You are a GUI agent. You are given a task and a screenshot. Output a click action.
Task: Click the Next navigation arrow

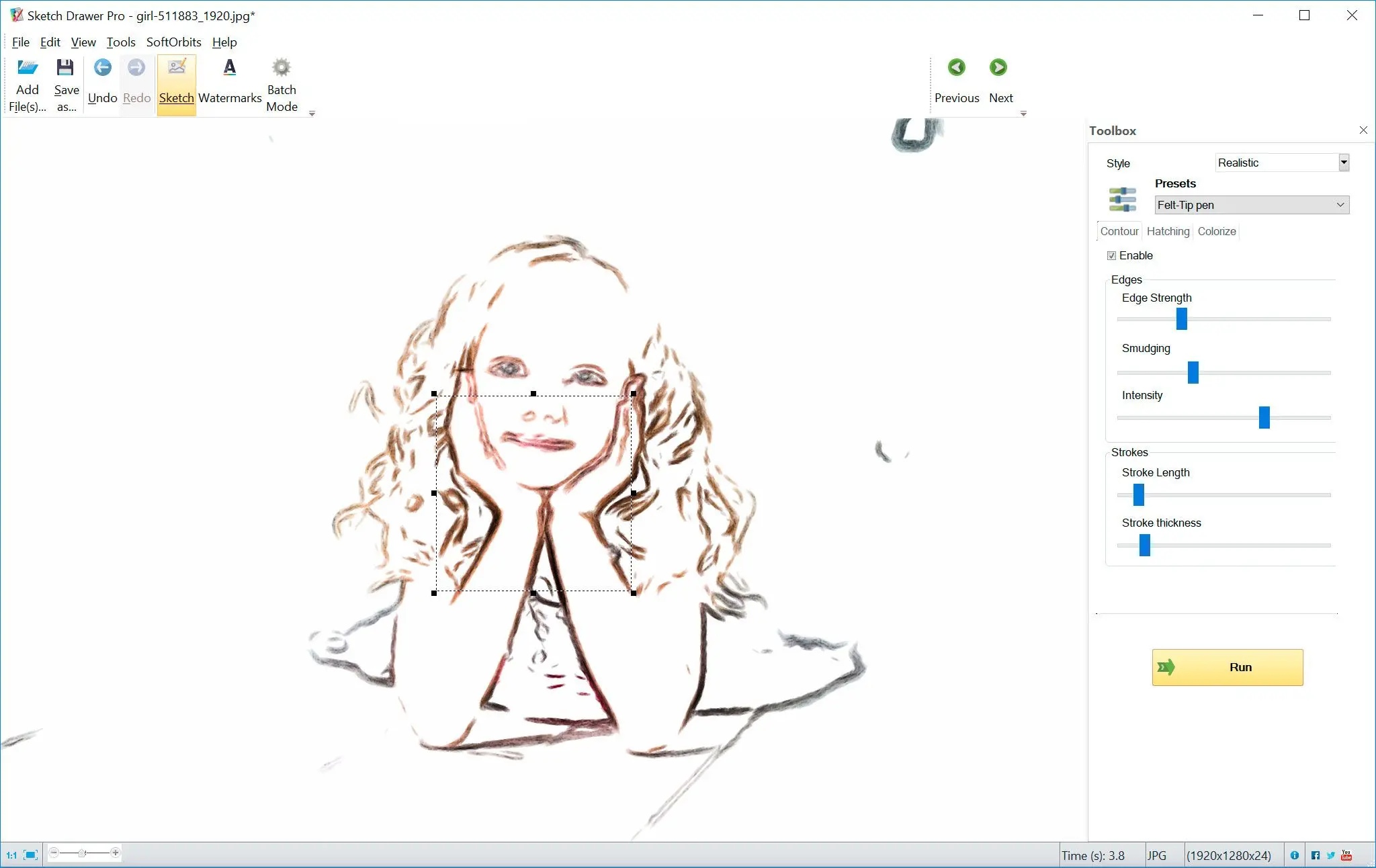tap(1000, 67)
